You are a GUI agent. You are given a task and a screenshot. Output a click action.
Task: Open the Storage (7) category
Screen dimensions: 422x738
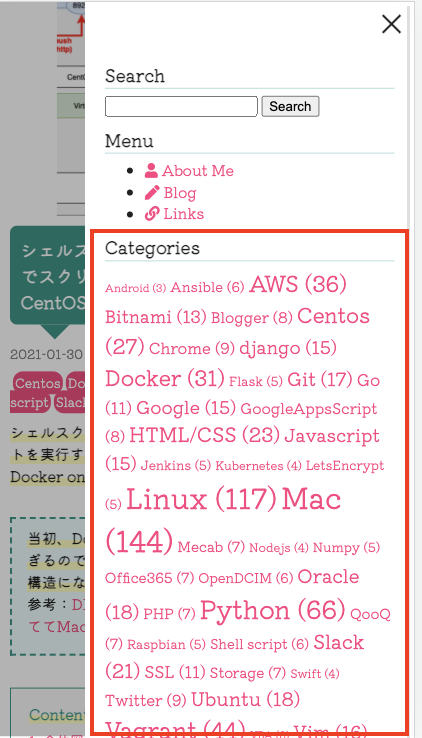pos(247,673)
